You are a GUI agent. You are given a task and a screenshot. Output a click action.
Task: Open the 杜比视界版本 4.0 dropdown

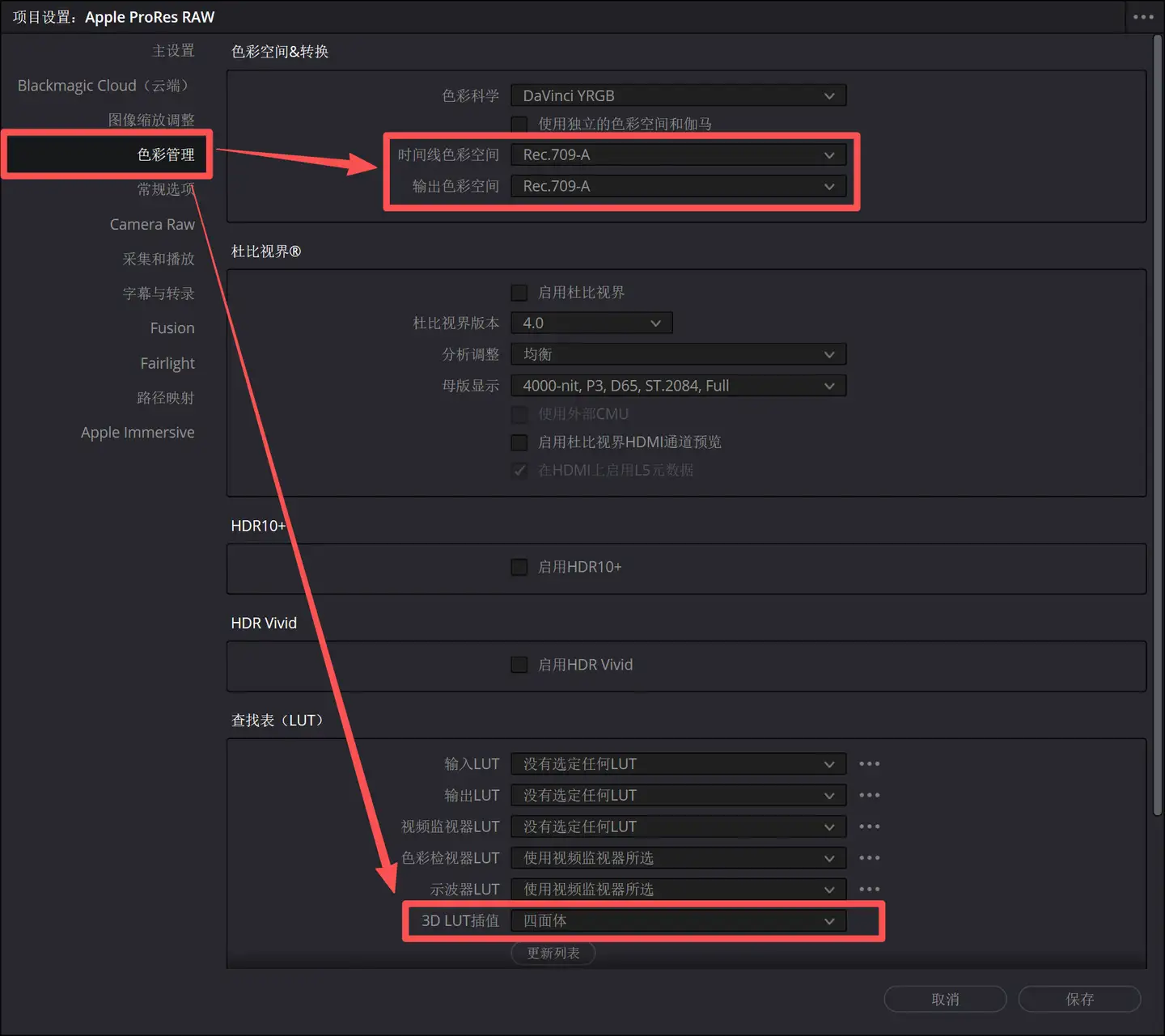click(591, 323)
